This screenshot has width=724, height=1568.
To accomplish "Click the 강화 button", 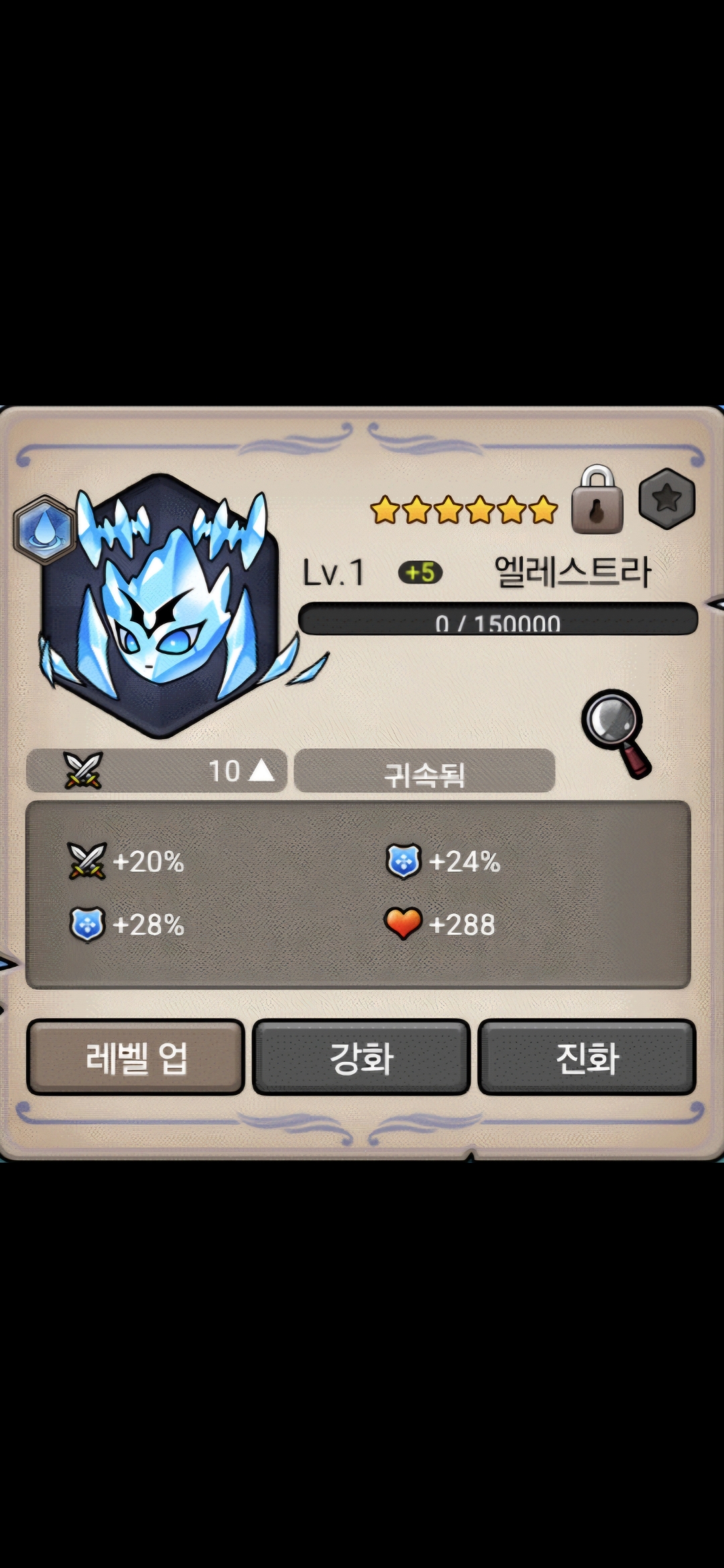I will click(361, 1057).
